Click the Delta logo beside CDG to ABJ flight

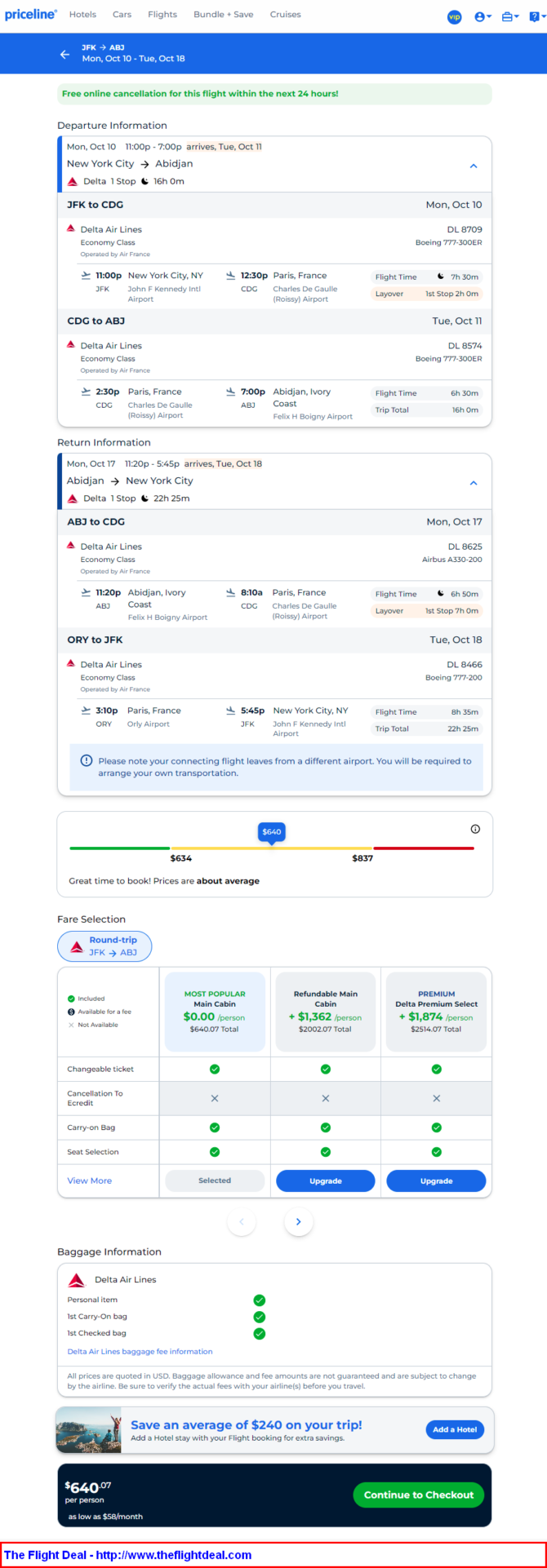click(71, 344)
